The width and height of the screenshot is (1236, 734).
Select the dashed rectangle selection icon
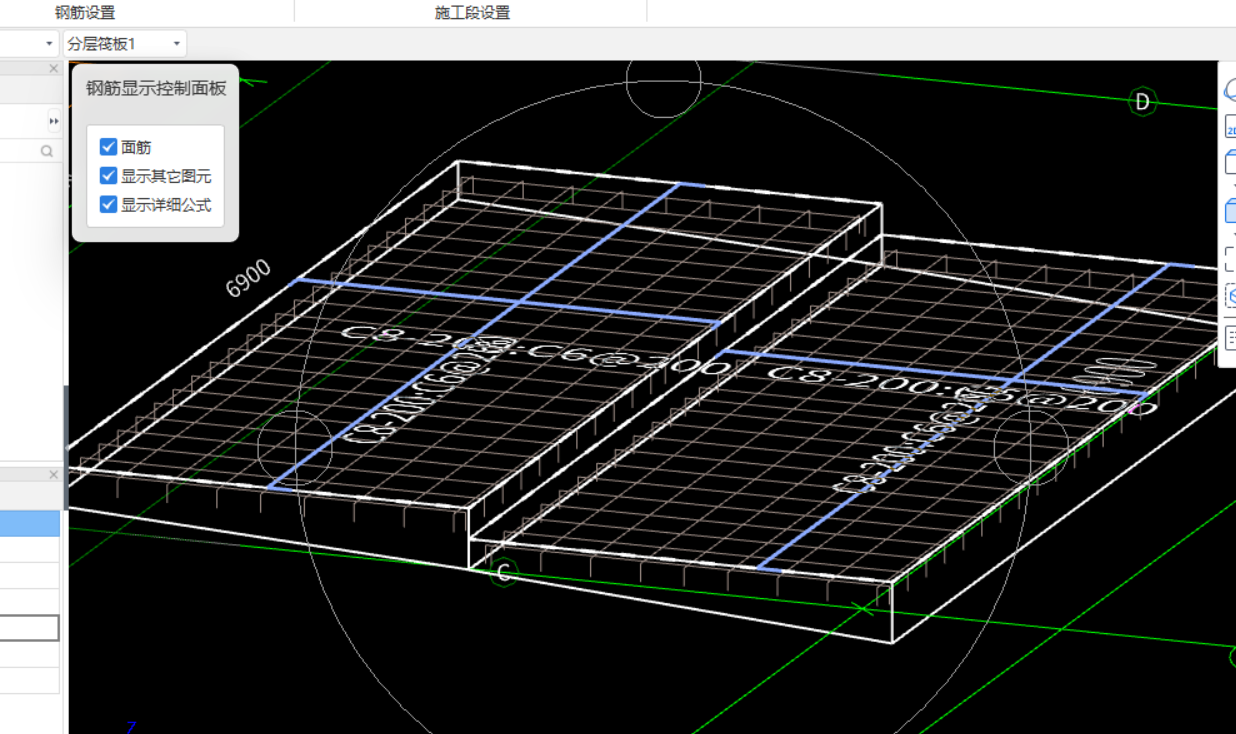[x=1230, y=259]
